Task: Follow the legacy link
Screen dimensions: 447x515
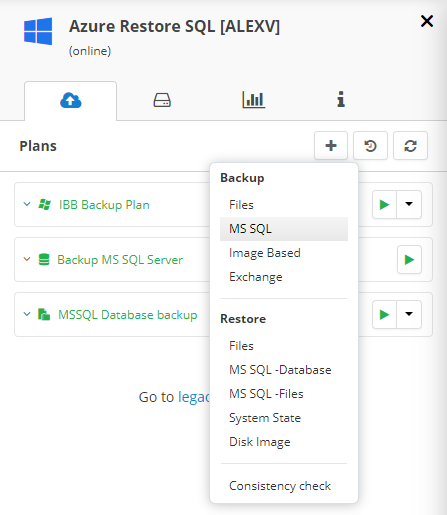Action: [x=194, y=397]
